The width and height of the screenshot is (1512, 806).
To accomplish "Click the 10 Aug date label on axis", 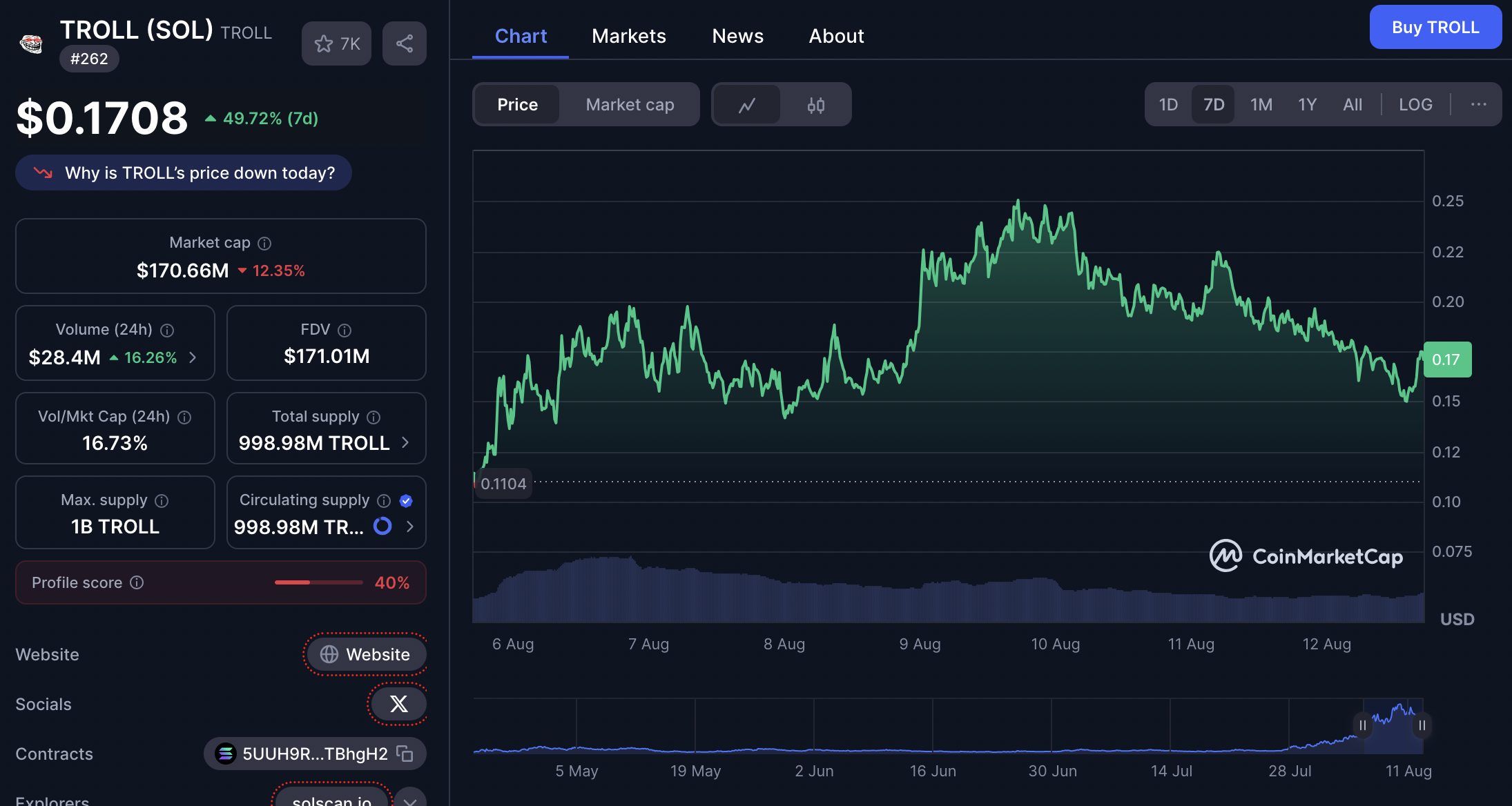I will (x=1055, y=644).
